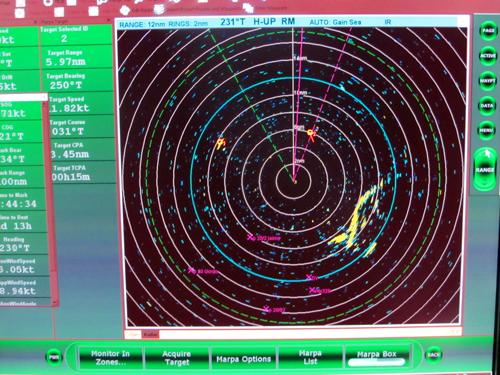Select MARPA target 1 on radar
Image resolution: width=500 pixels, height=375 pixels.
(220, 144)
